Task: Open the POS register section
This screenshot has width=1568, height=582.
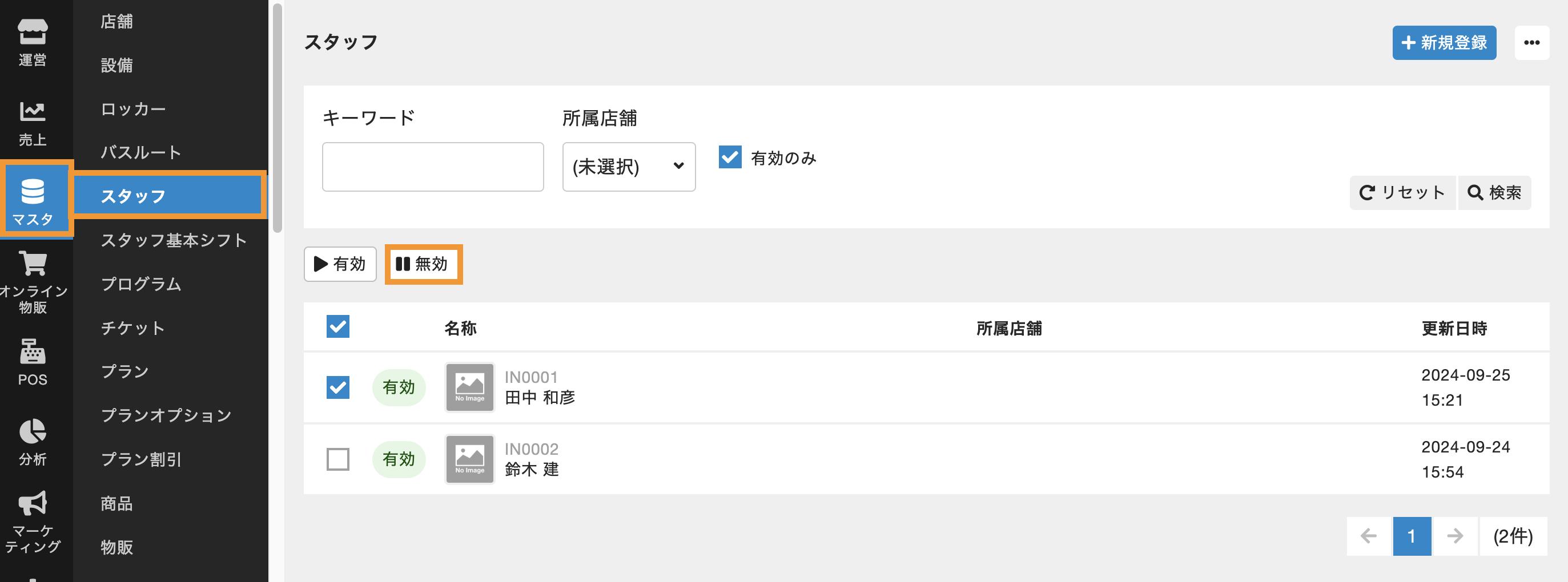Action: pyautogui.click(x=32, y=362)
